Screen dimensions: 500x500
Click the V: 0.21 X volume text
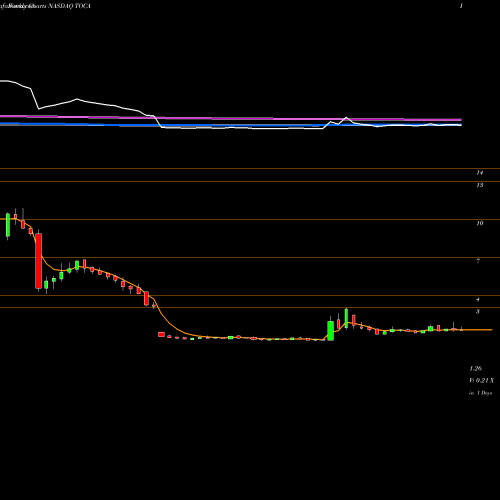482,380
